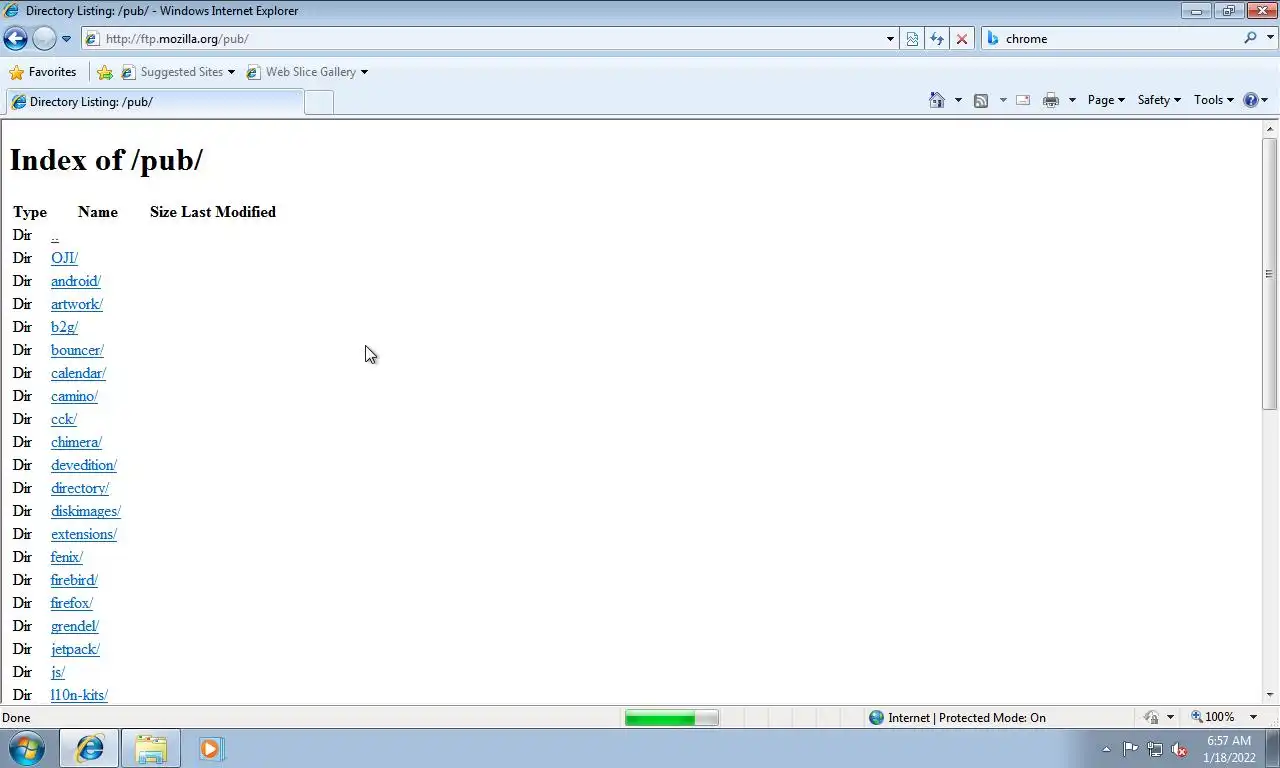Click the Read Mail icon
This screenshot has width=1280, height=768.
(x=1023, y=100)
